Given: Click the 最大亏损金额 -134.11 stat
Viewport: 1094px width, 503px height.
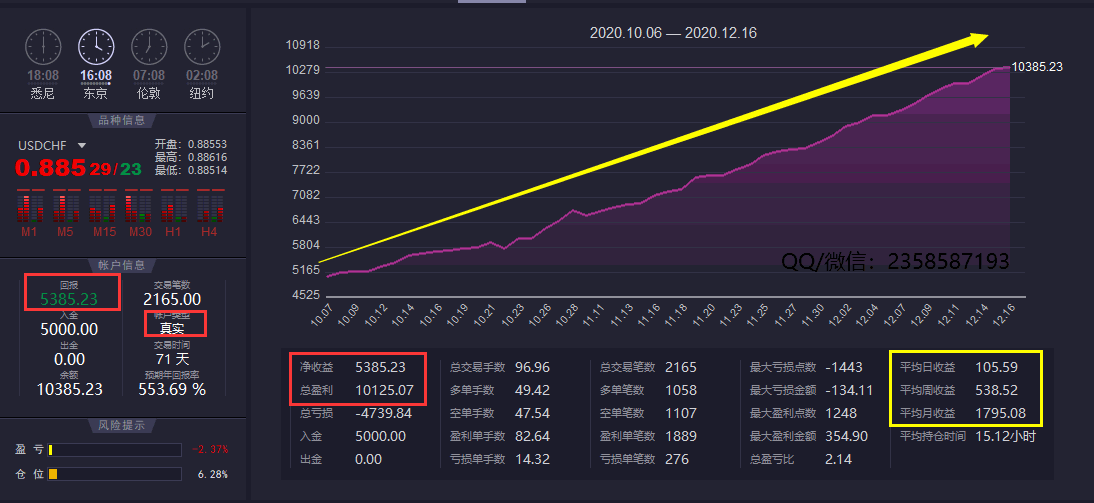Looking at the screenshot, I should pyautogui.click(x=811, y=391).
